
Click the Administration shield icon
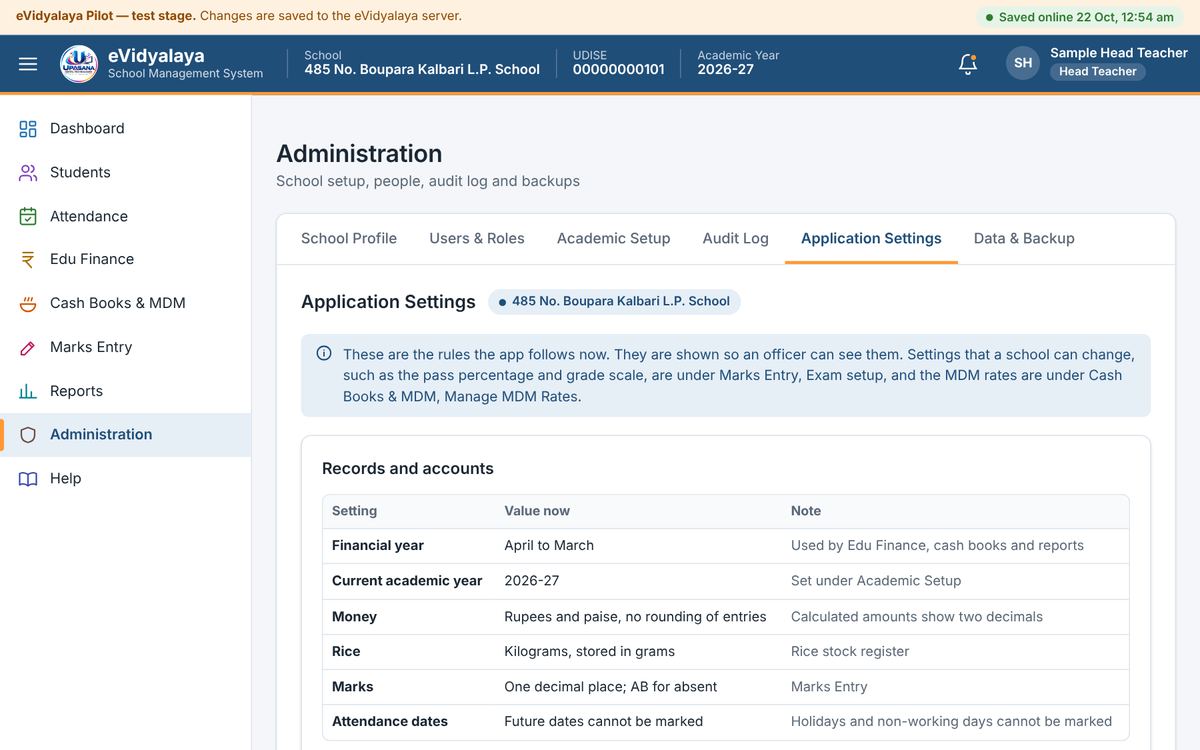coord(28,435)
